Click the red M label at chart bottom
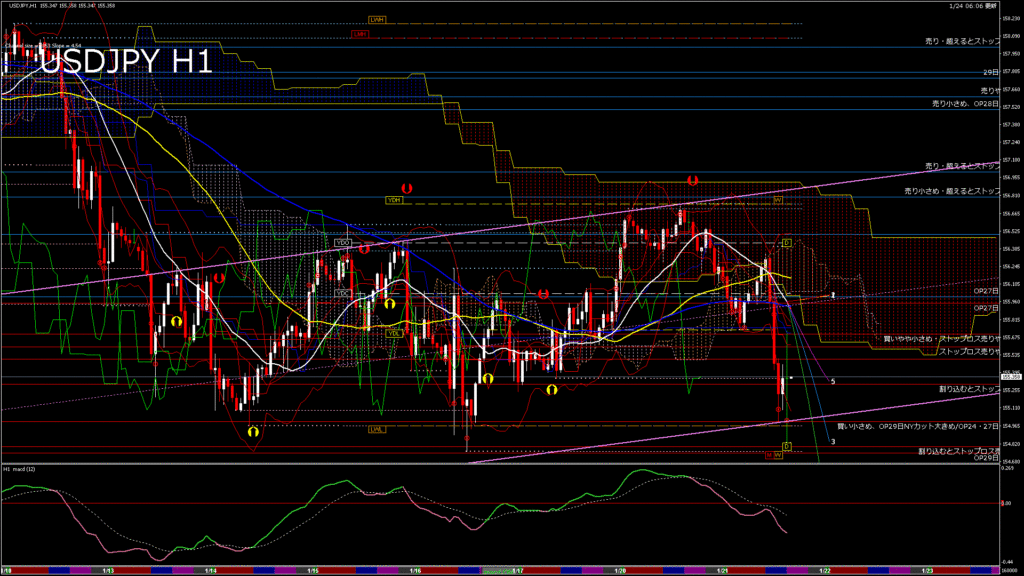Viewport: 1024px width, 576px height. tap(769, 455)
